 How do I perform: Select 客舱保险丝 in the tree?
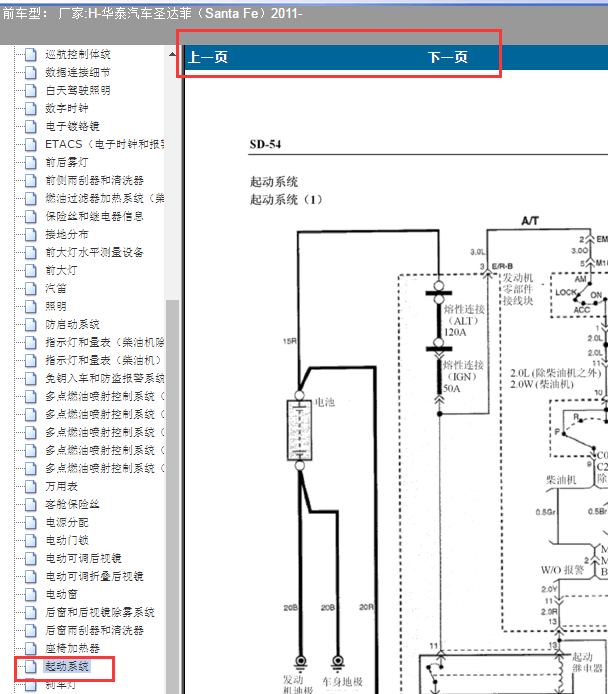72,505
